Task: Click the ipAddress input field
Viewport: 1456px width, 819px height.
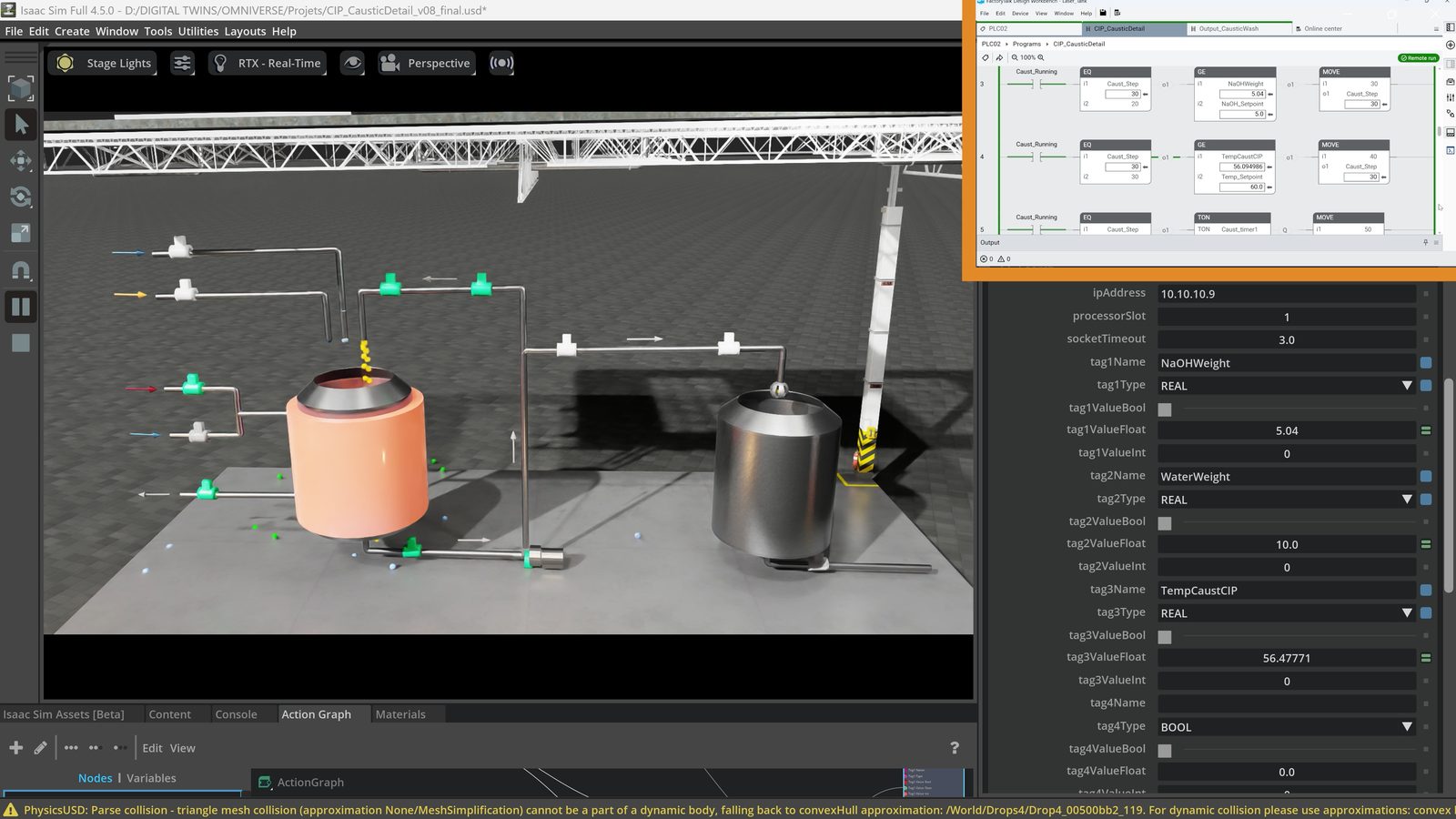Action: (x=1287, y=294)
